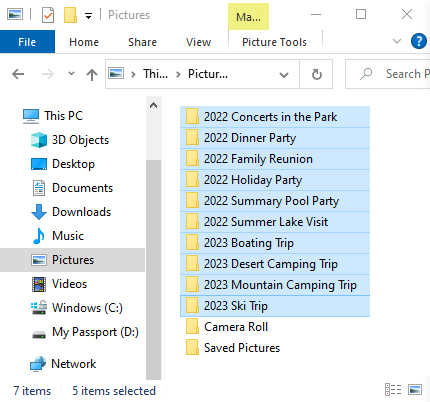
Task: Click the Pictures breadcrumb in address bar
Action: (208, 74)
